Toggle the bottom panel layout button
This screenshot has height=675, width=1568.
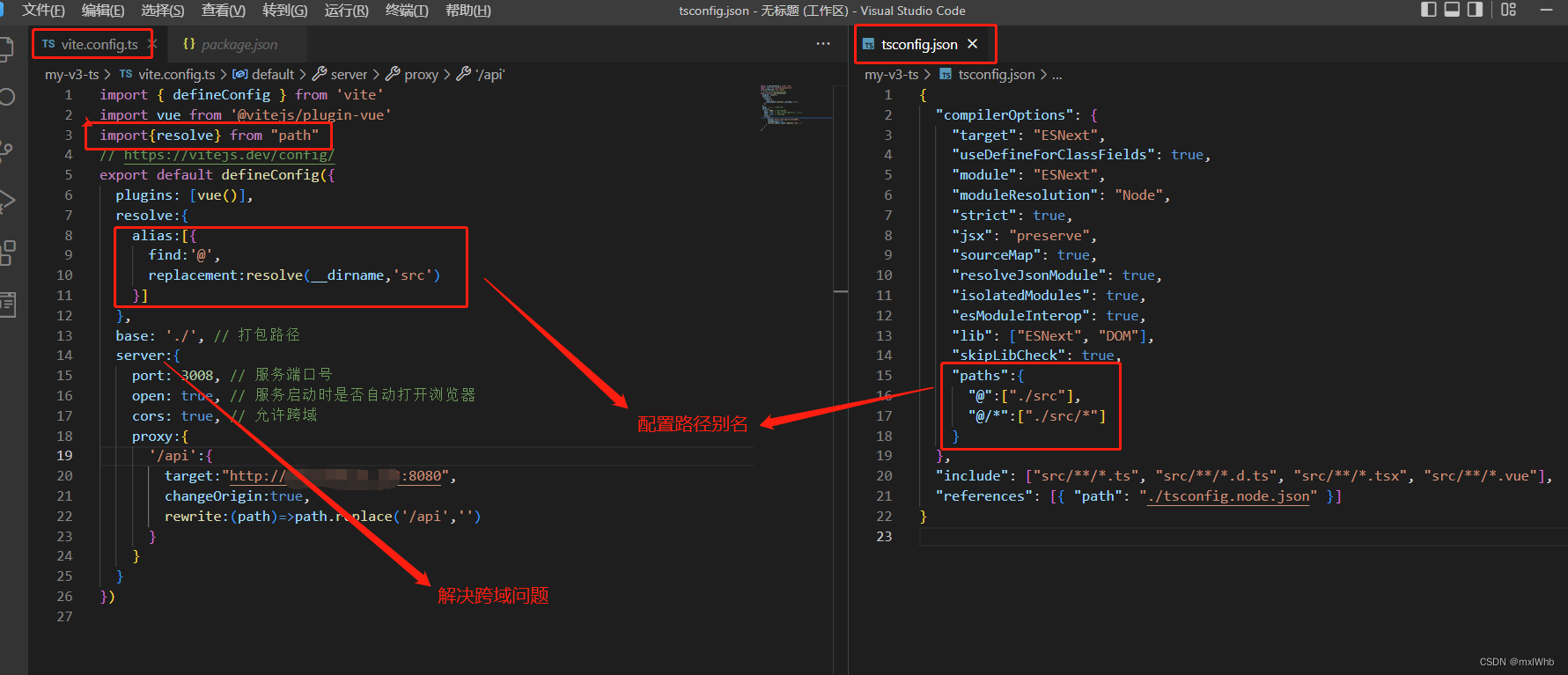[1452, 10]
